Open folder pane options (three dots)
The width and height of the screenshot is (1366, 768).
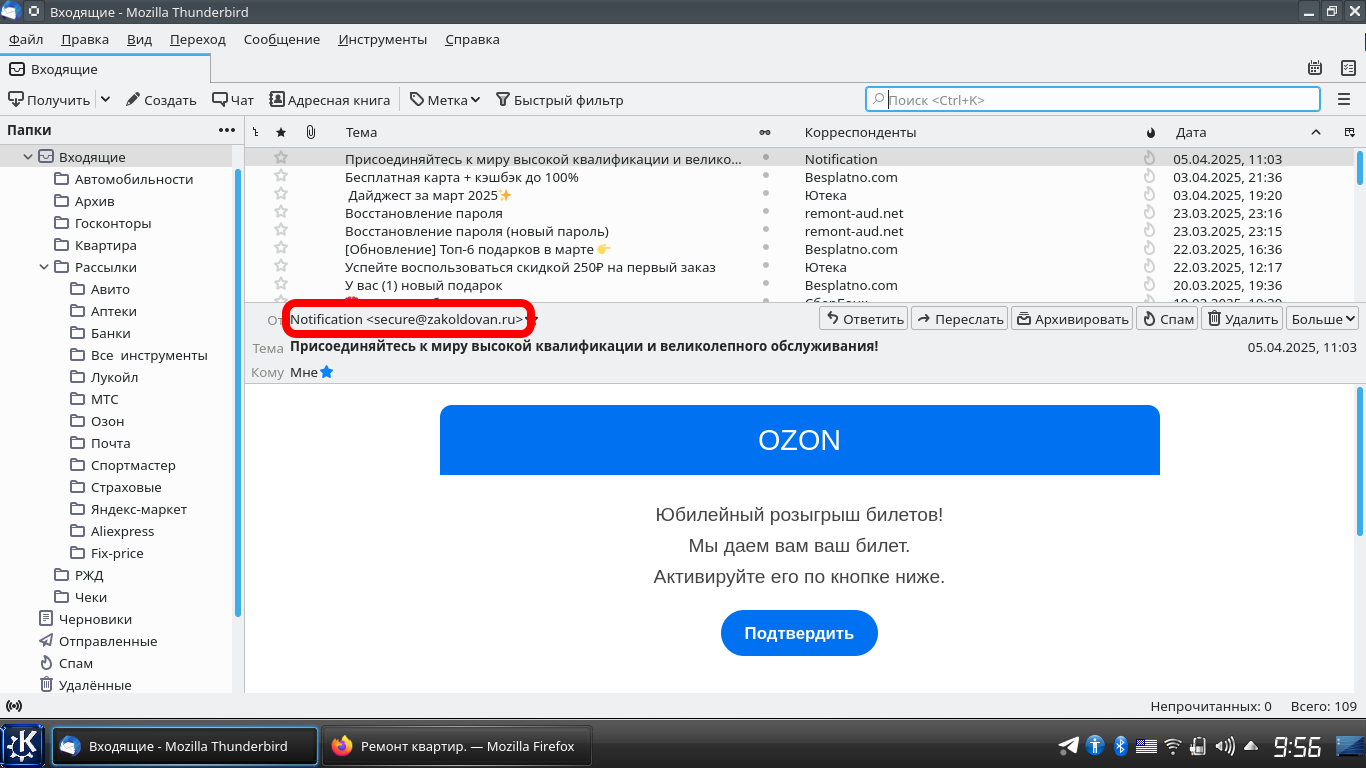coord(227,130)
